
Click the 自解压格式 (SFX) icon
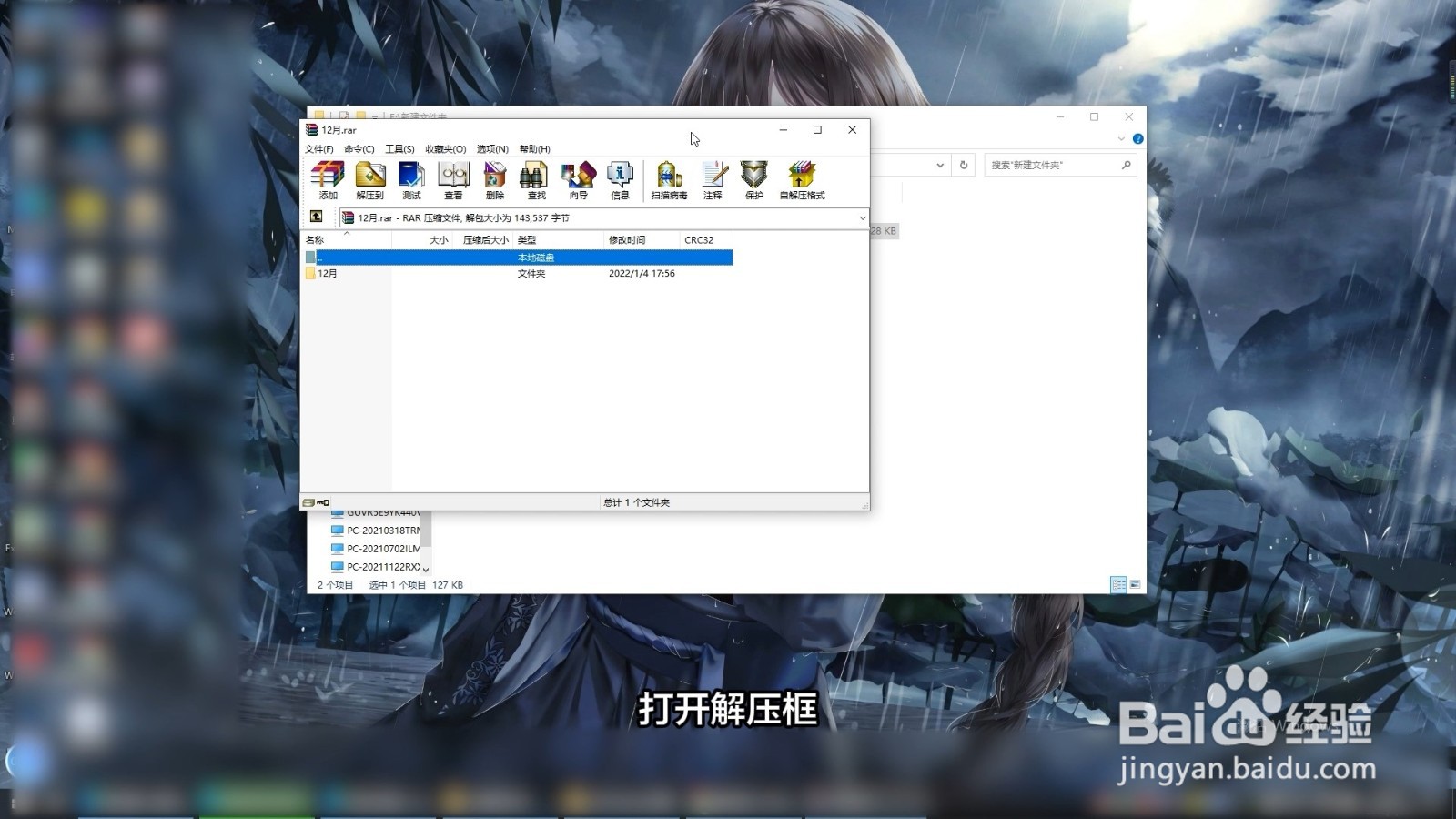pyautogui.click(x=802, y=180)
